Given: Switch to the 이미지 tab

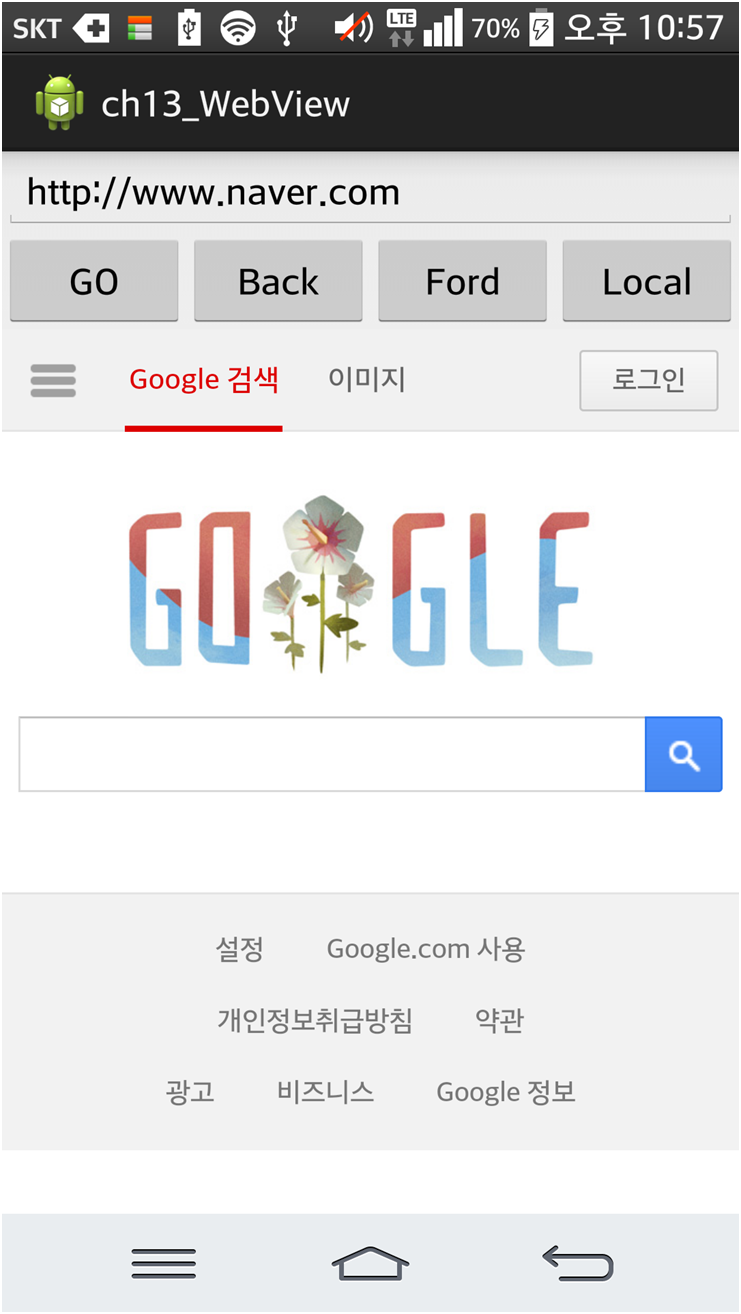Looking at the screenshot, I should click(x=367, y=380).
